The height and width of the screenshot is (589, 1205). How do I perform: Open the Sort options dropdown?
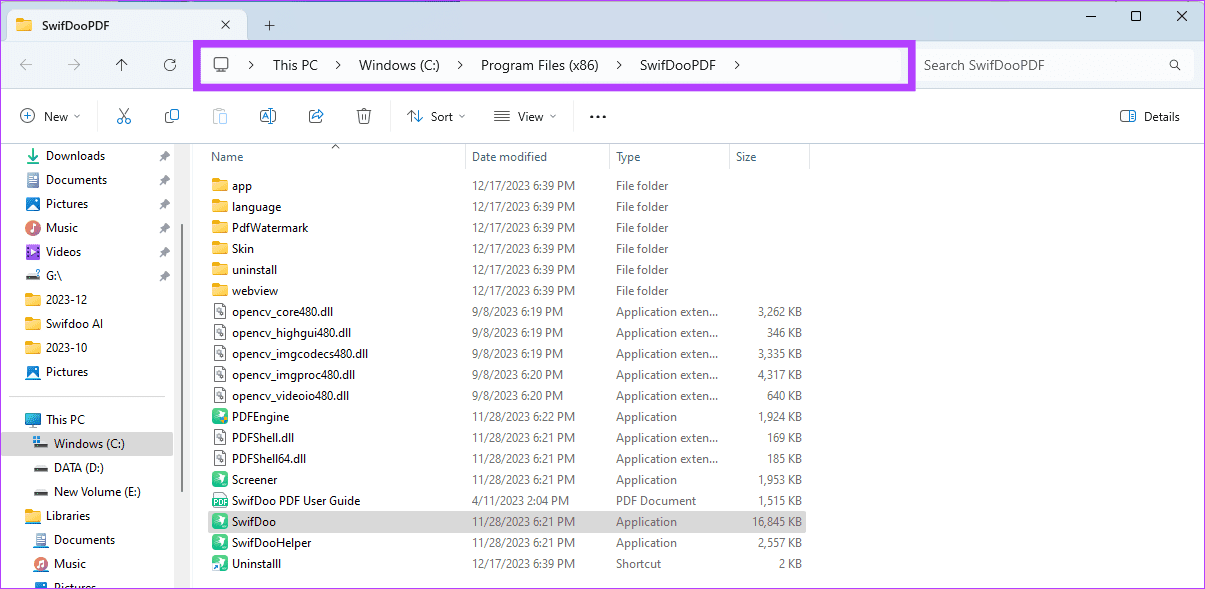(x=435, y=116)
